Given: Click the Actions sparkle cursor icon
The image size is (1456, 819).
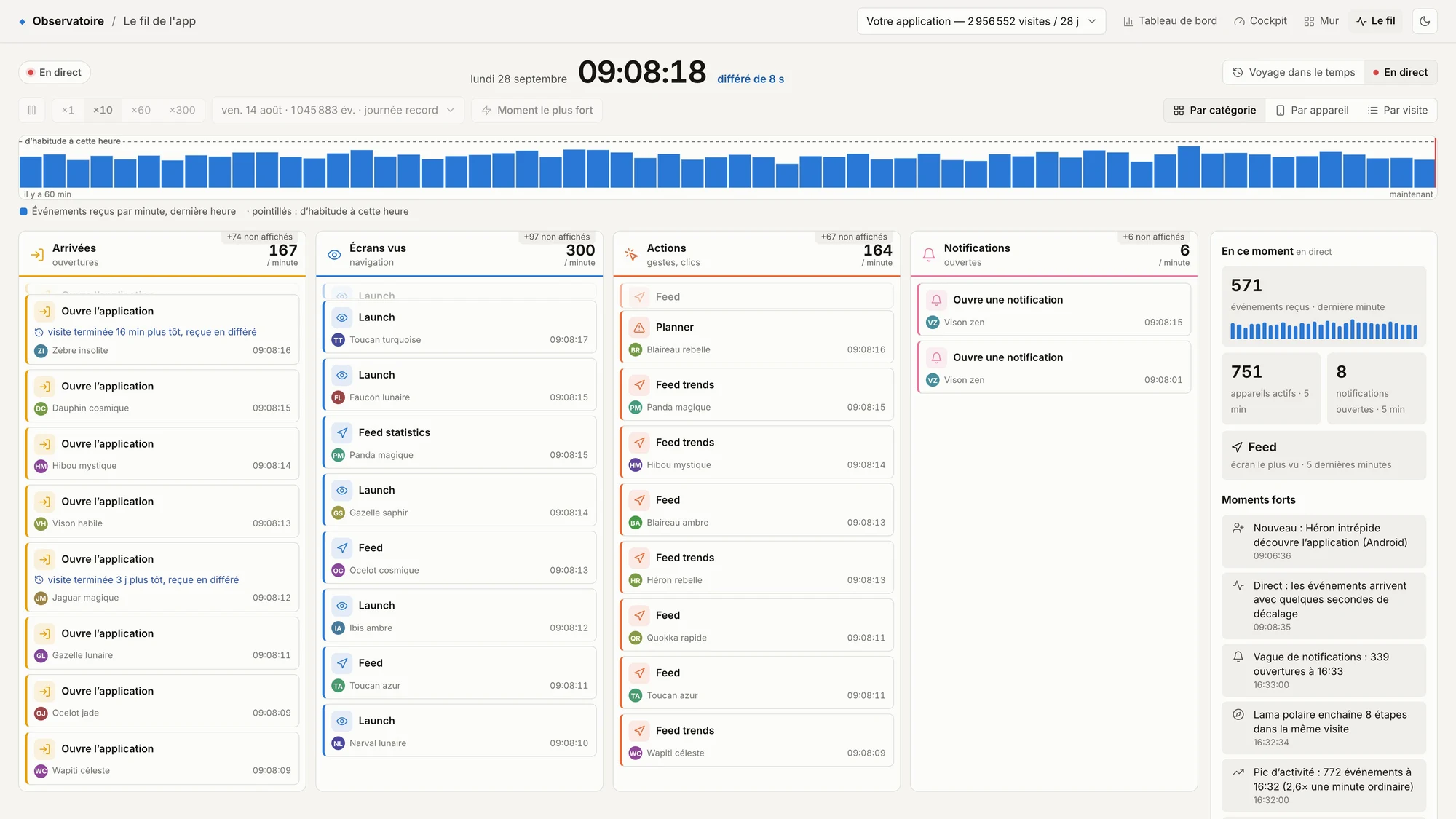Looking at the screenshot, I should pyautogui.click(x=631, y=255).
